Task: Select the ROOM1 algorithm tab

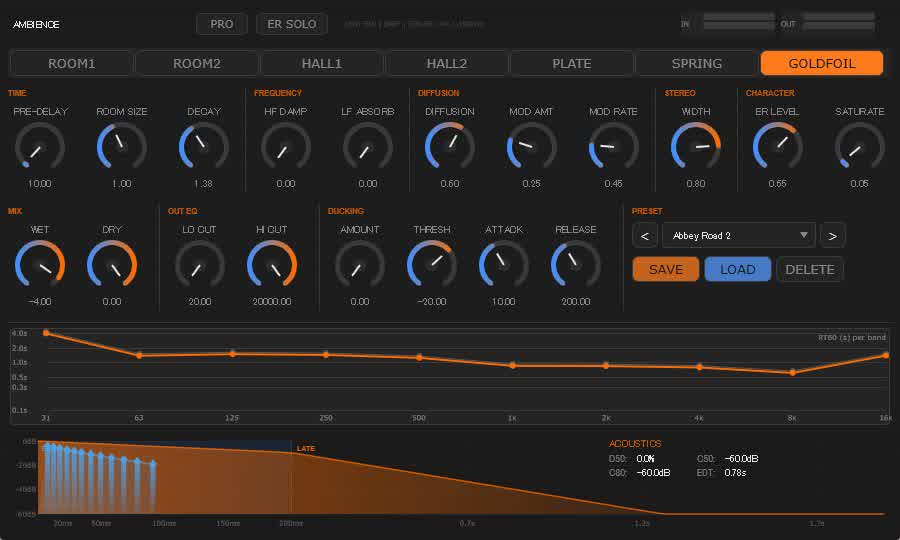Action: [71, 63]
